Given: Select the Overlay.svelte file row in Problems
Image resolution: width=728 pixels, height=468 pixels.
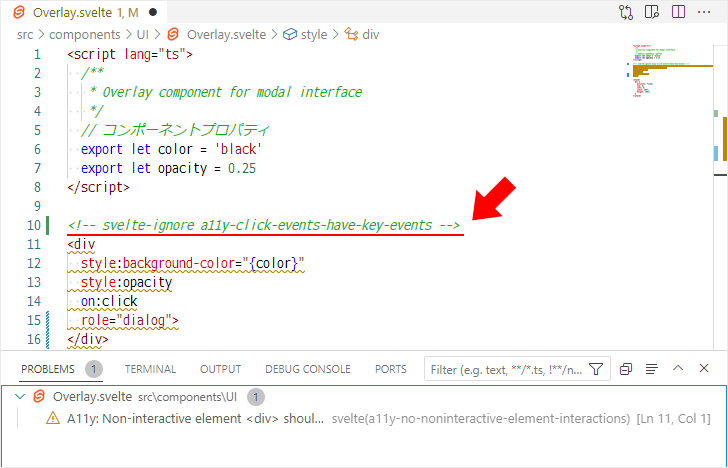Looking at the screenshot, I should tap(364, 397).
